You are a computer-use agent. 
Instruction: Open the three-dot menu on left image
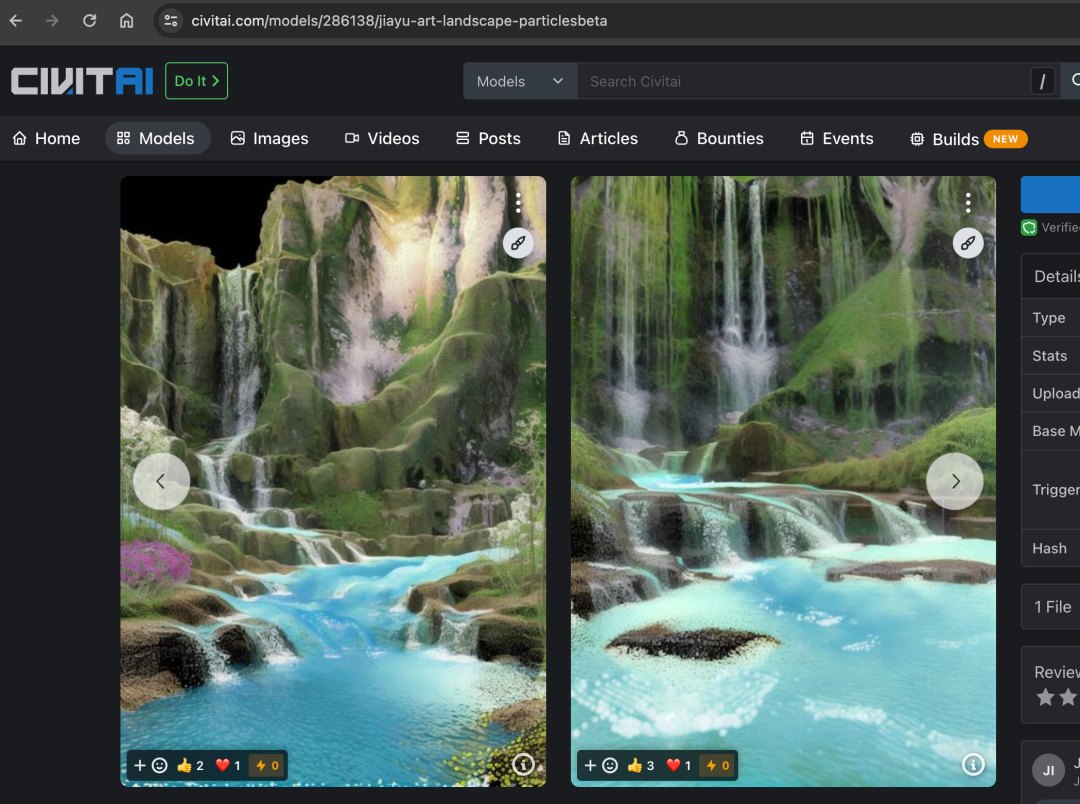click(x=518, y=203)
